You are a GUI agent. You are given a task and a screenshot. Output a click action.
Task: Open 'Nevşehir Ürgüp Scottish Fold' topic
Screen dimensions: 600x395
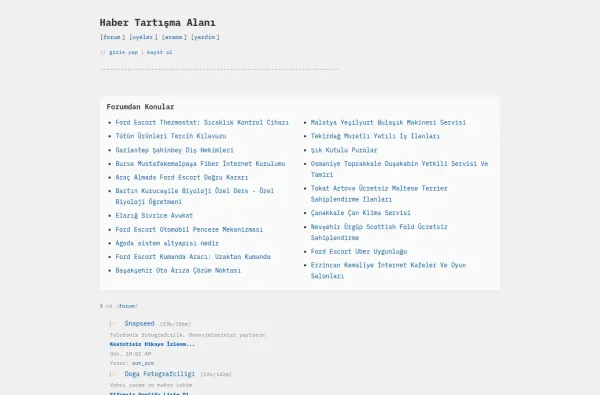(379, 232)
